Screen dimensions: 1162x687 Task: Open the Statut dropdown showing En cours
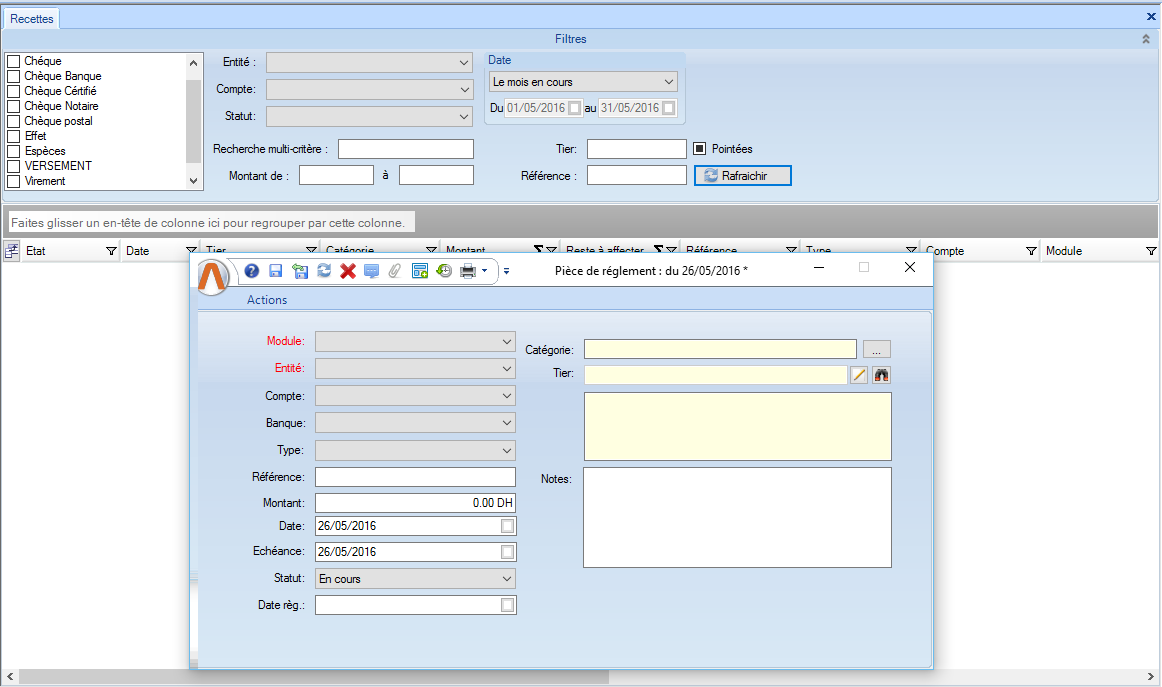(415, 579)
